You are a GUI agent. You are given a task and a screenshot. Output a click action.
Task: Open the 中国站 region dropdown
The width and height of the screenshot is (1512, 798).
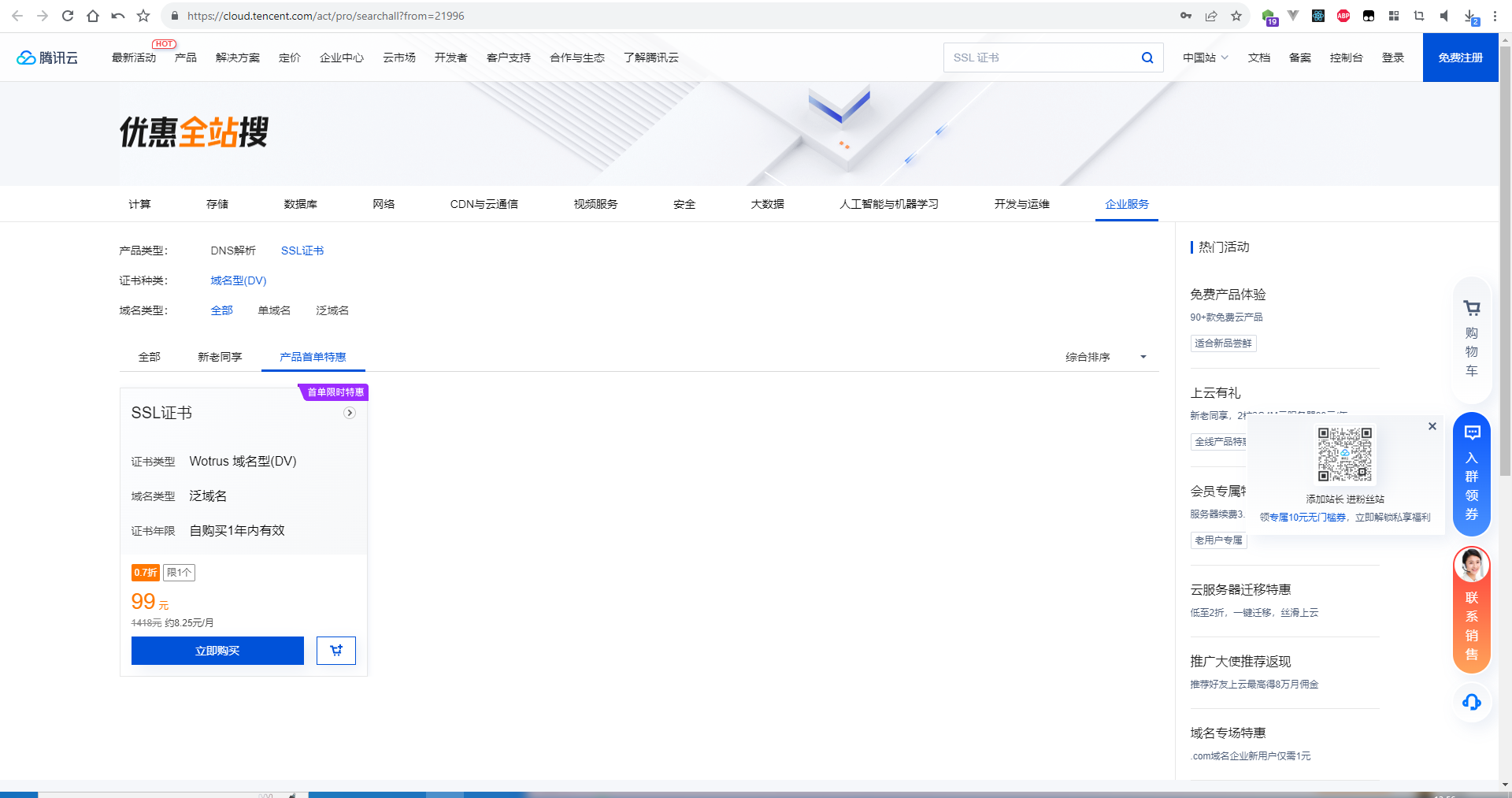point(1205,58)
